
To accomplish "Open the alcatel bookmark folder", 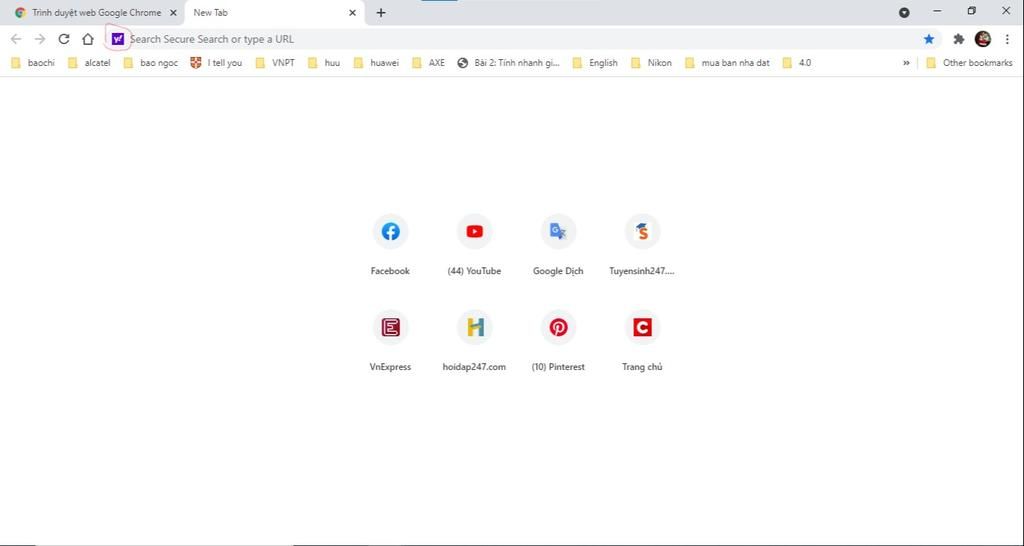I will click(89, 63).
